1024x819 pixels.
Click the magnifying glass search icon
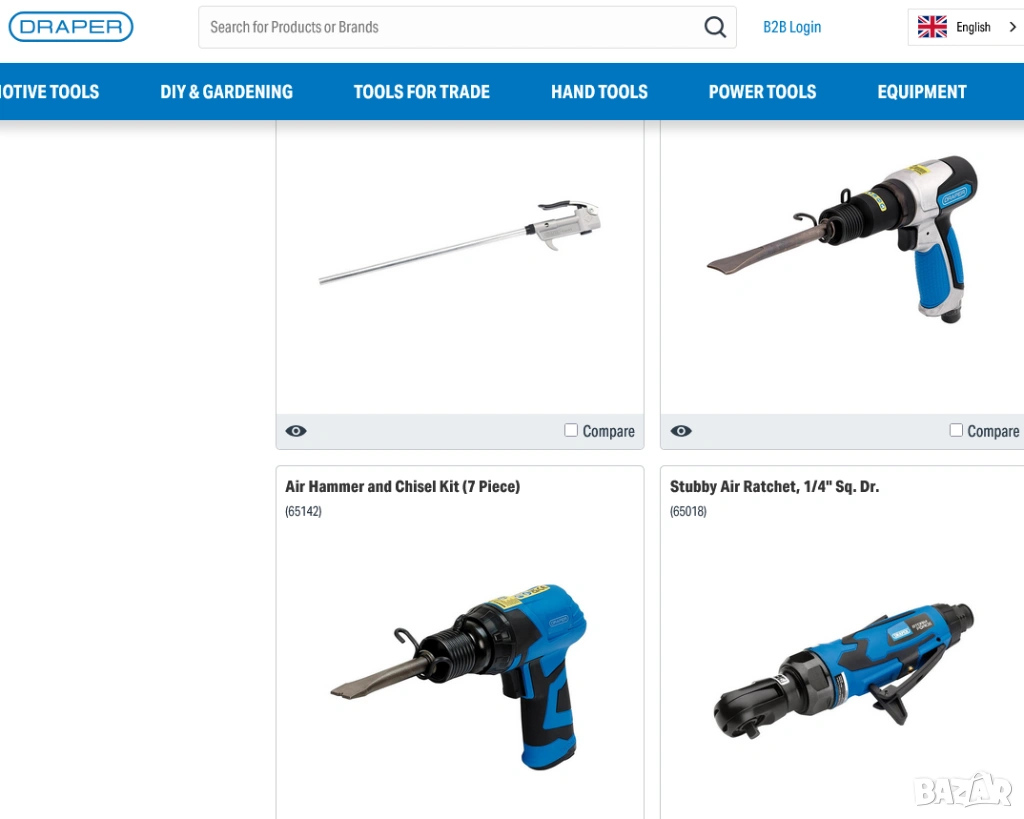pos(714,27)
